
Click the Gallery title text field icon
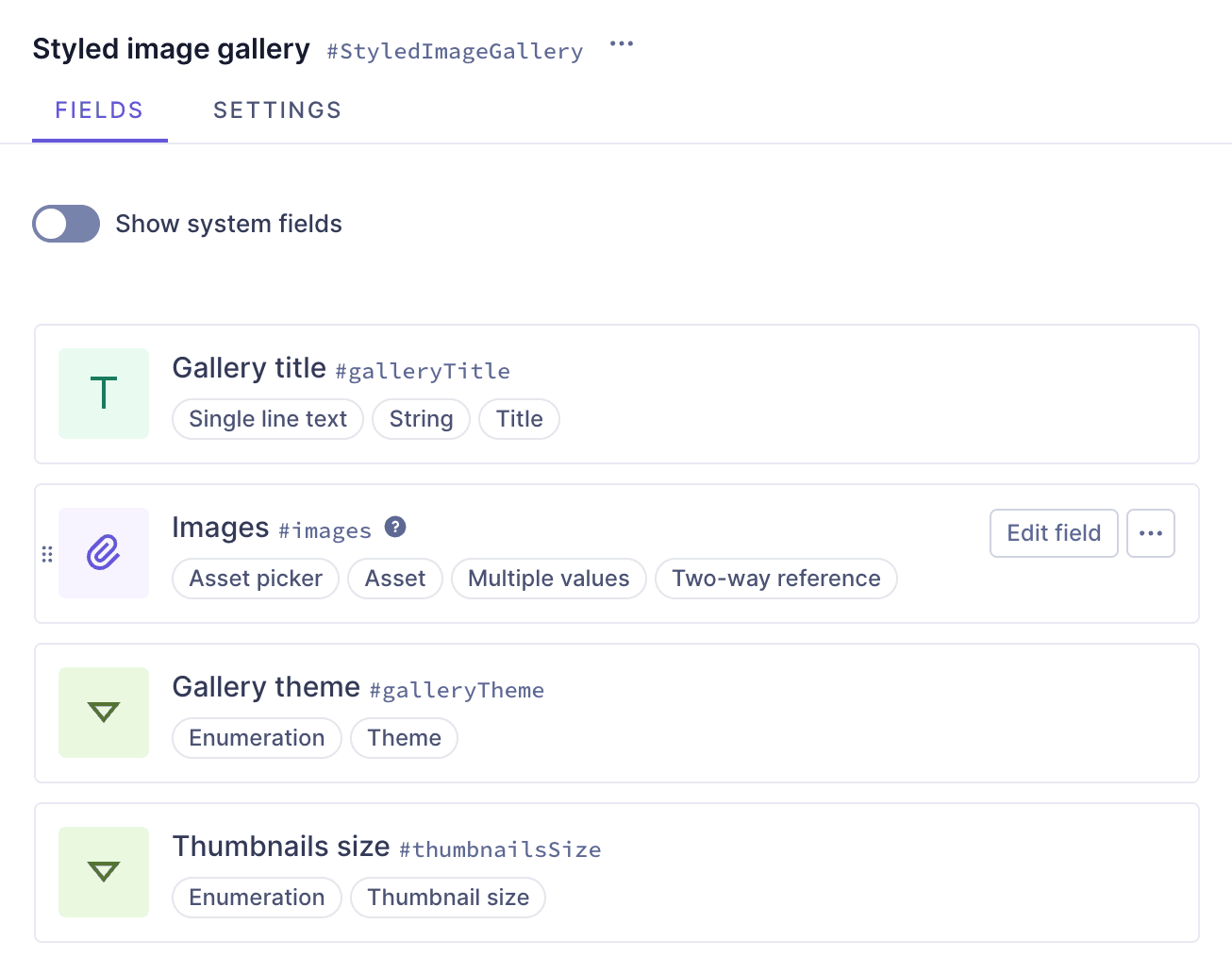pyautogui.click(x=104, y=394)
